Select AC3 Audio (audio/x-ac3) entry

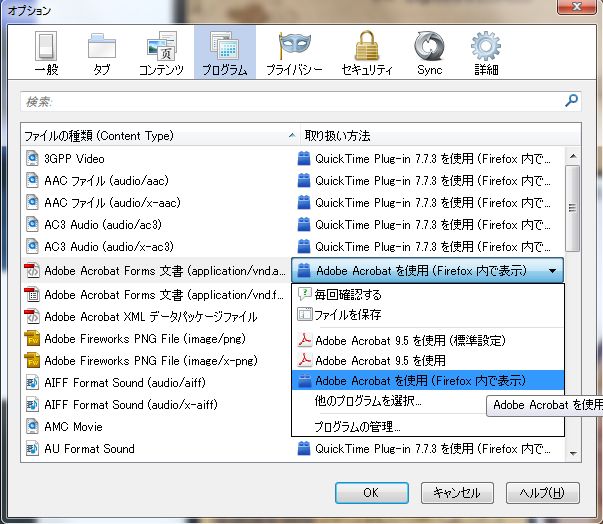(x=109, y=246)
